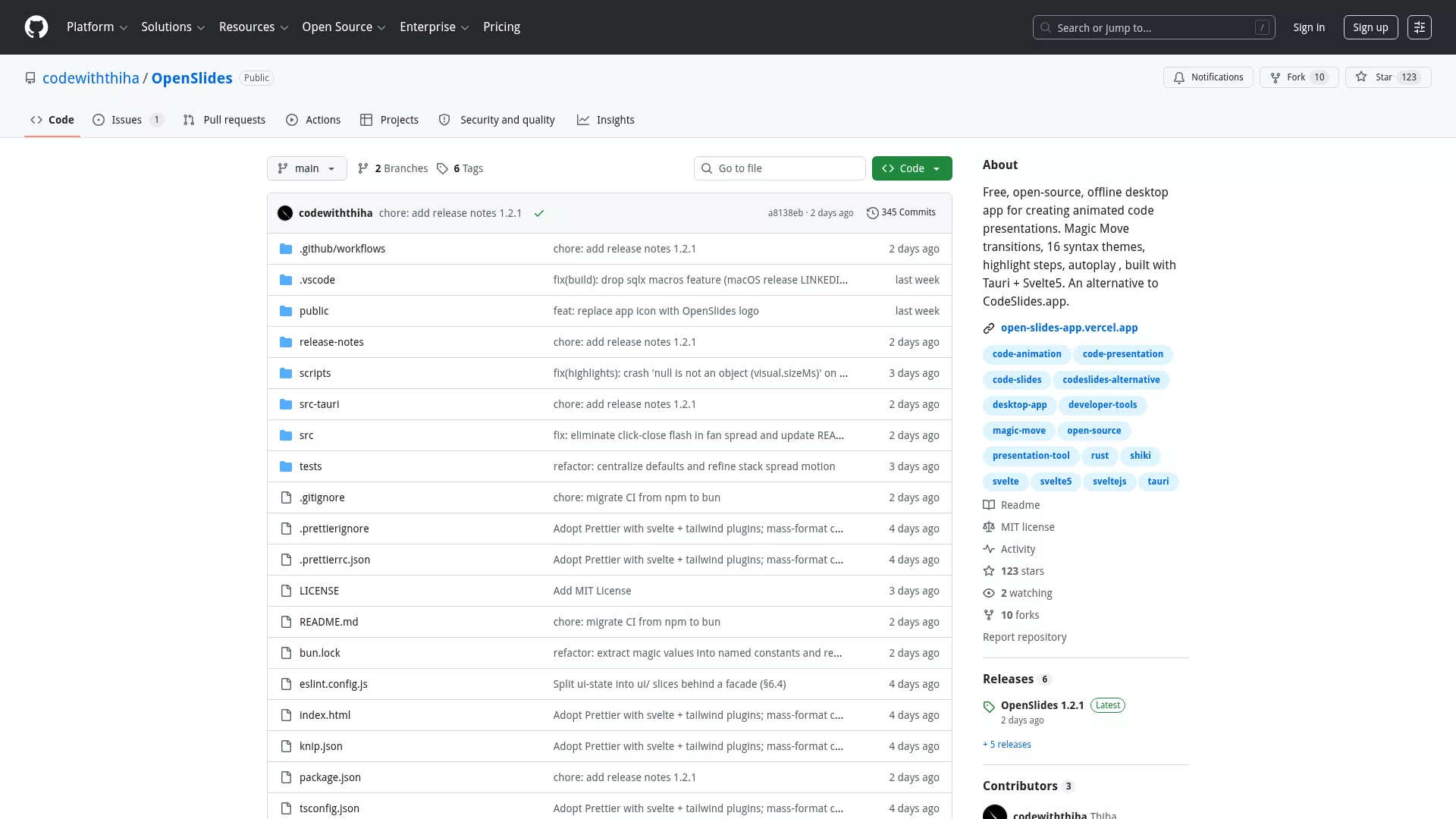
Task: Open the bun.lock file
Action: click(320, 653)
